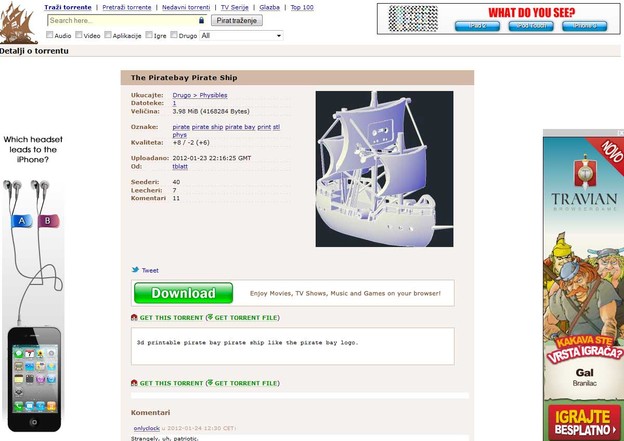This screenshot has width=624, height=441.
Task: Tick the Video checkbox
Action: [x=79, y=35]
